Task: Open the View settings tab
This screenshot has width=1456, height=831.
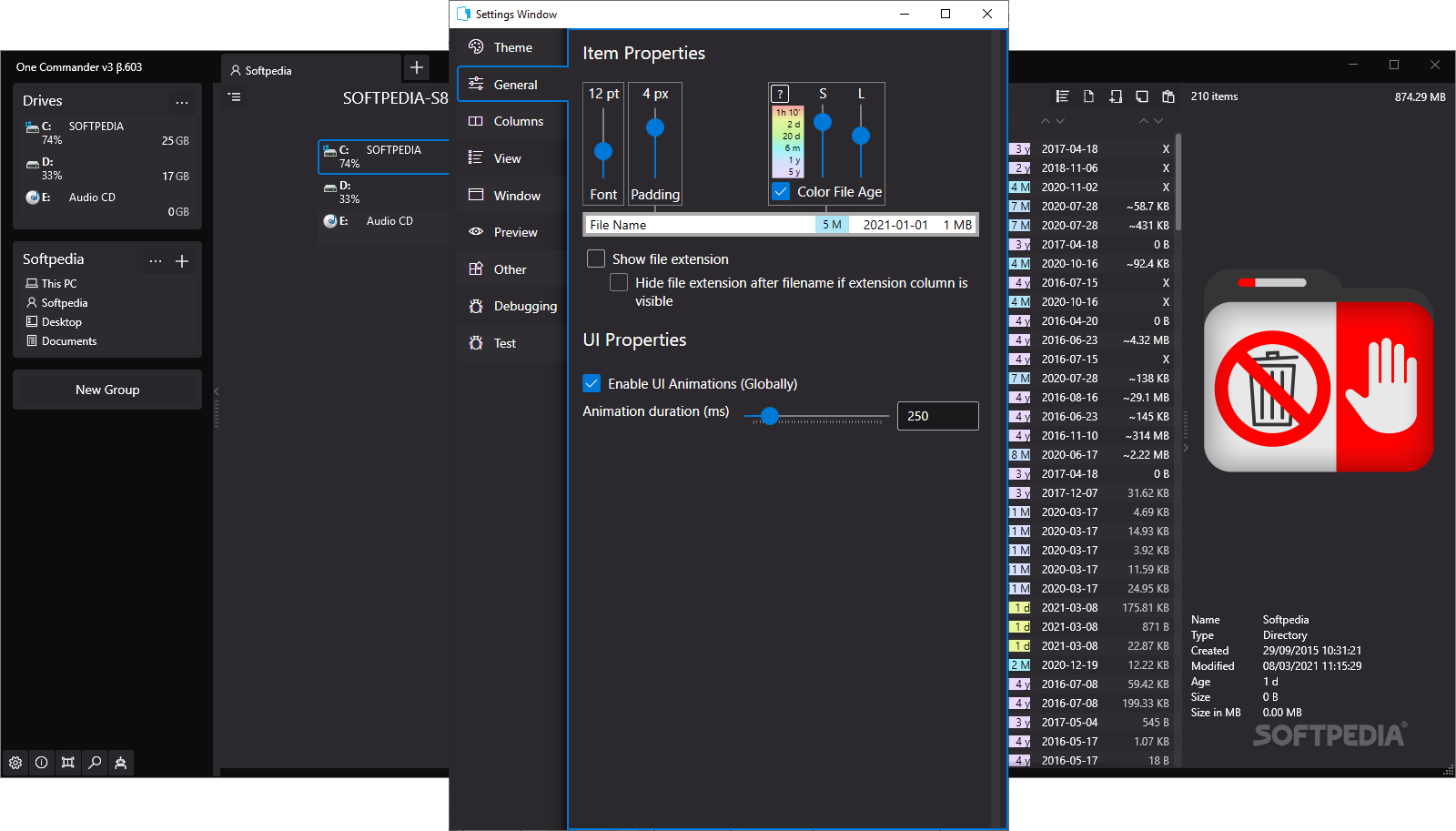Action: (x=512, y=158)
